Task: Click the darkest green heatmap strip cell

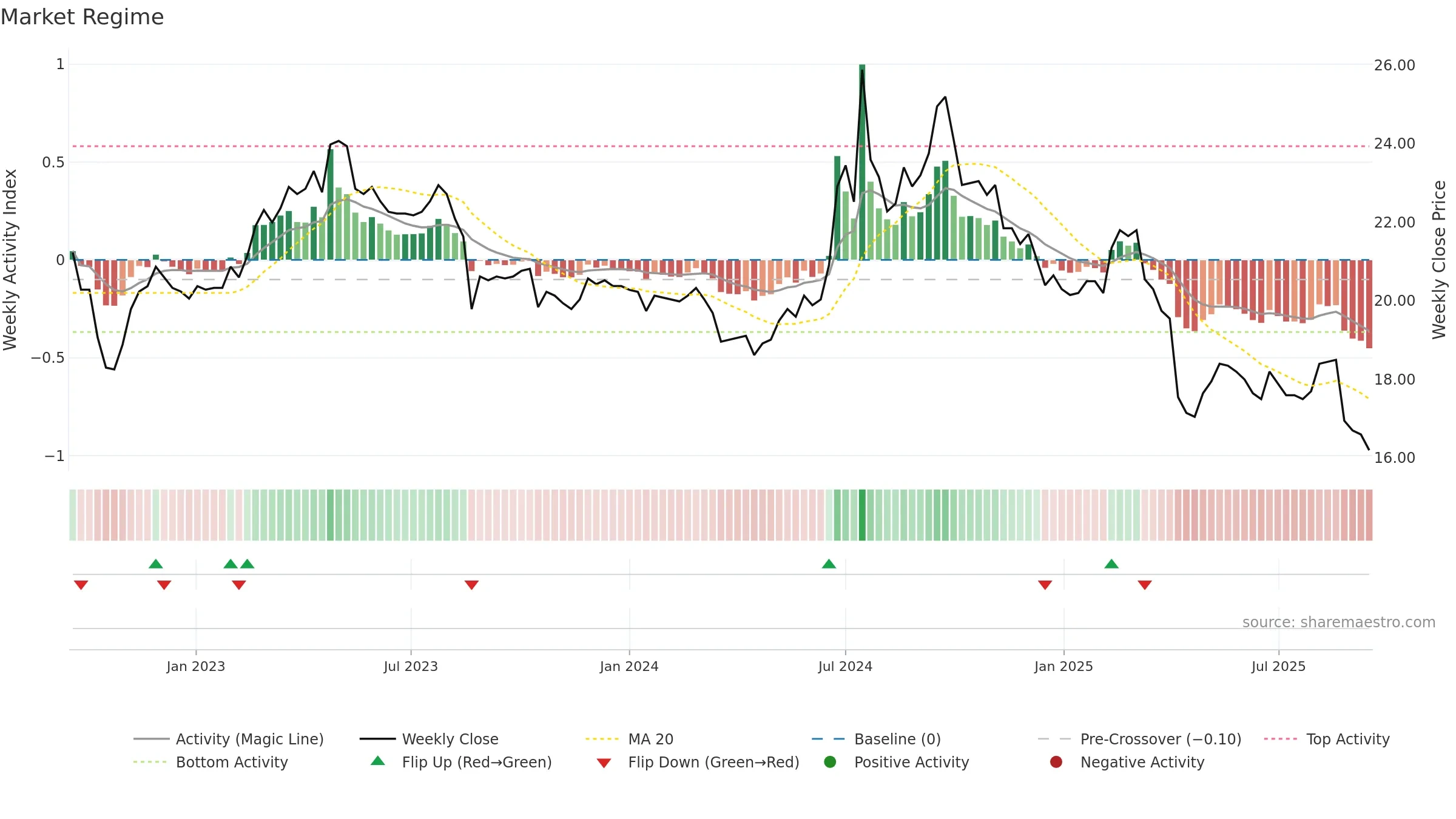Action: pos(862,515)
